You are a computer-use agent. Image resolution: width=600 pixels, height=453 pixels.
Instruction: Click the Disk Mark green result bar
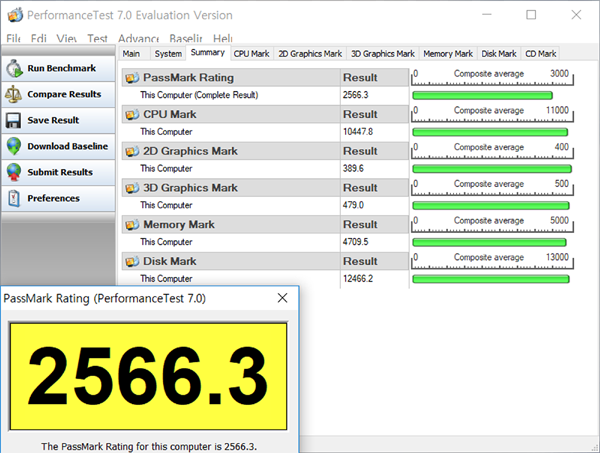pyautogui.click(x=491, y=279)
